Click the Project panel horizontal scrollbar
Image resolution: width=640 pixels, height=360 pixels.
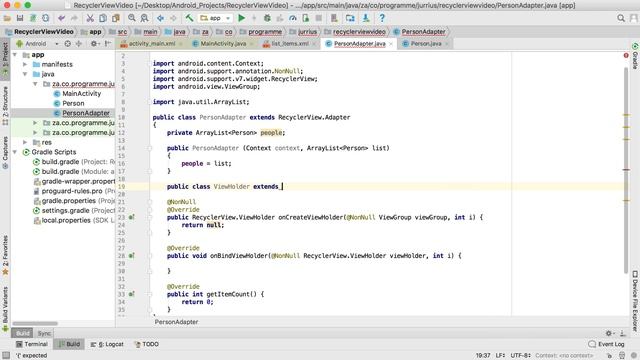36,324
